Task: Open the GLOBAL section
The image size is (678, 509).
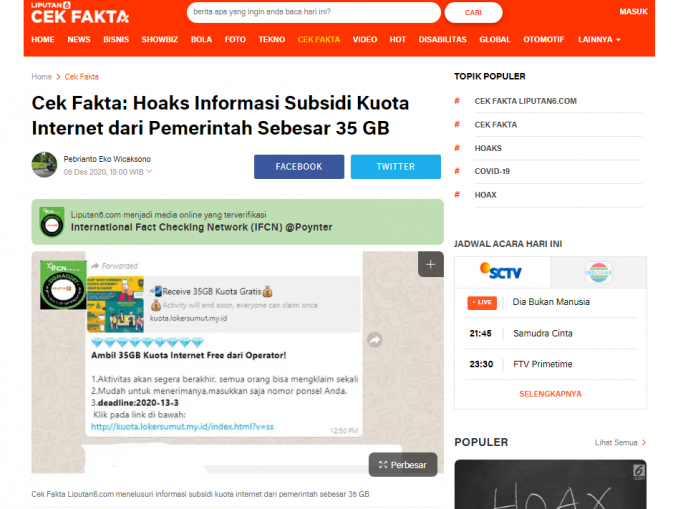Action: click(x=495, y=39)
